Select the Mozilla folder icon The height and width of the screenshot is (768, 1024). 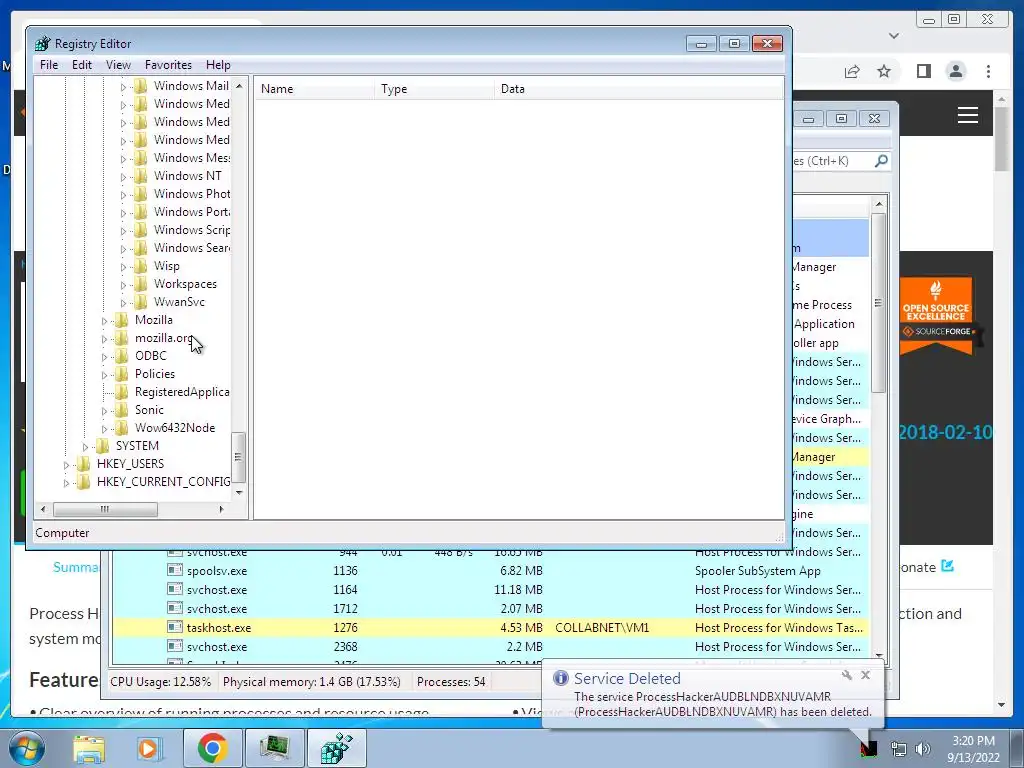coord(121,320)
